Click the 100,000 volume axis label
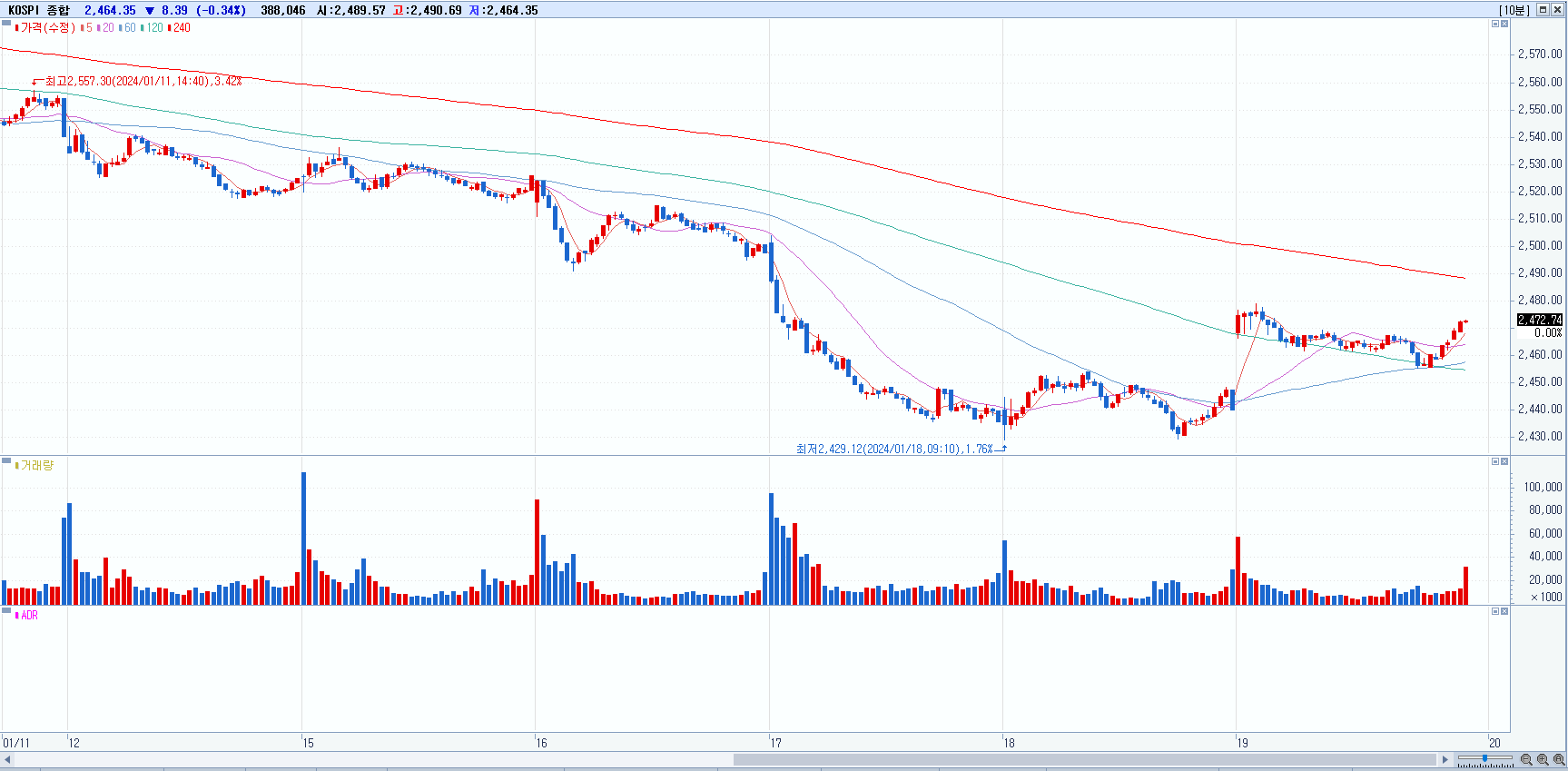 tap(1543, 487)
